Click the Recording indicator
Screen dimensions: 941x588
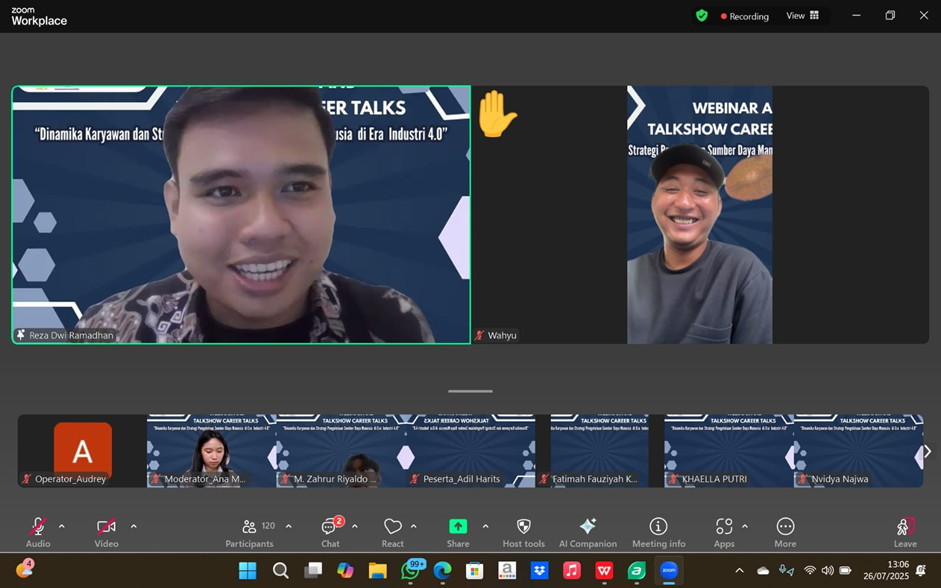745,16
